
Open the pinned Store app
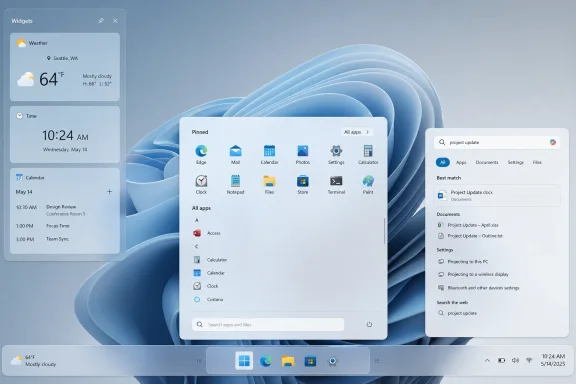click(303, 184)
